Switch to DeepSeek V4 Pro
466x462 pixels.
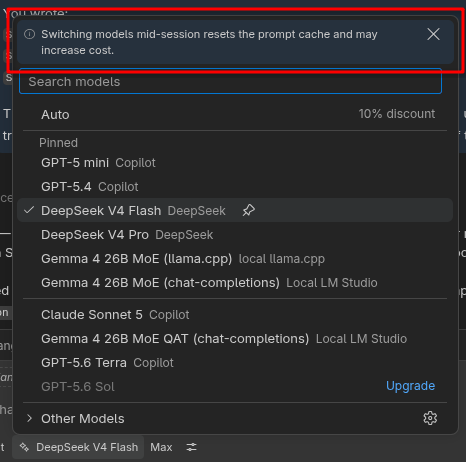(x=235, y=235)
